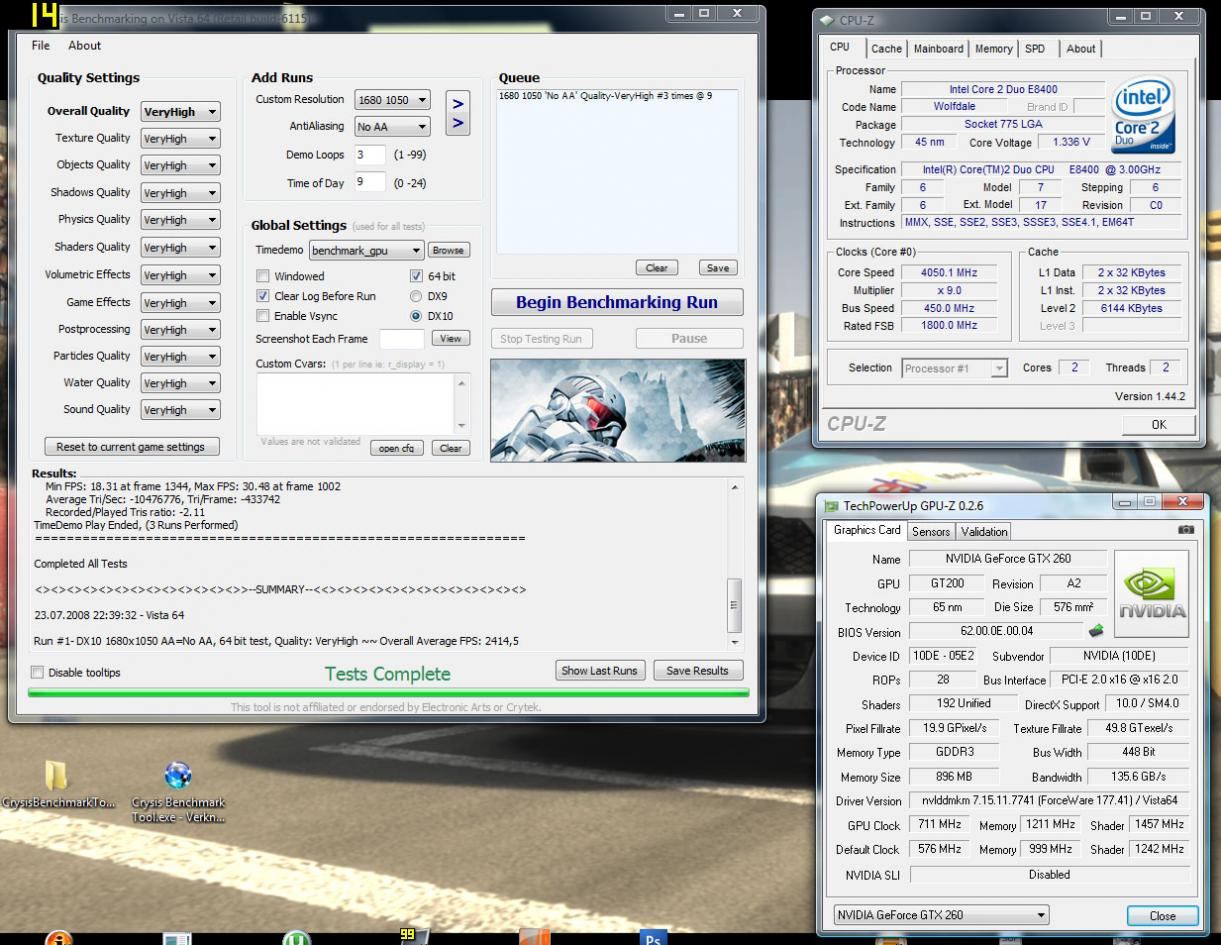Uncheck Clear Log Before Run

263,296
